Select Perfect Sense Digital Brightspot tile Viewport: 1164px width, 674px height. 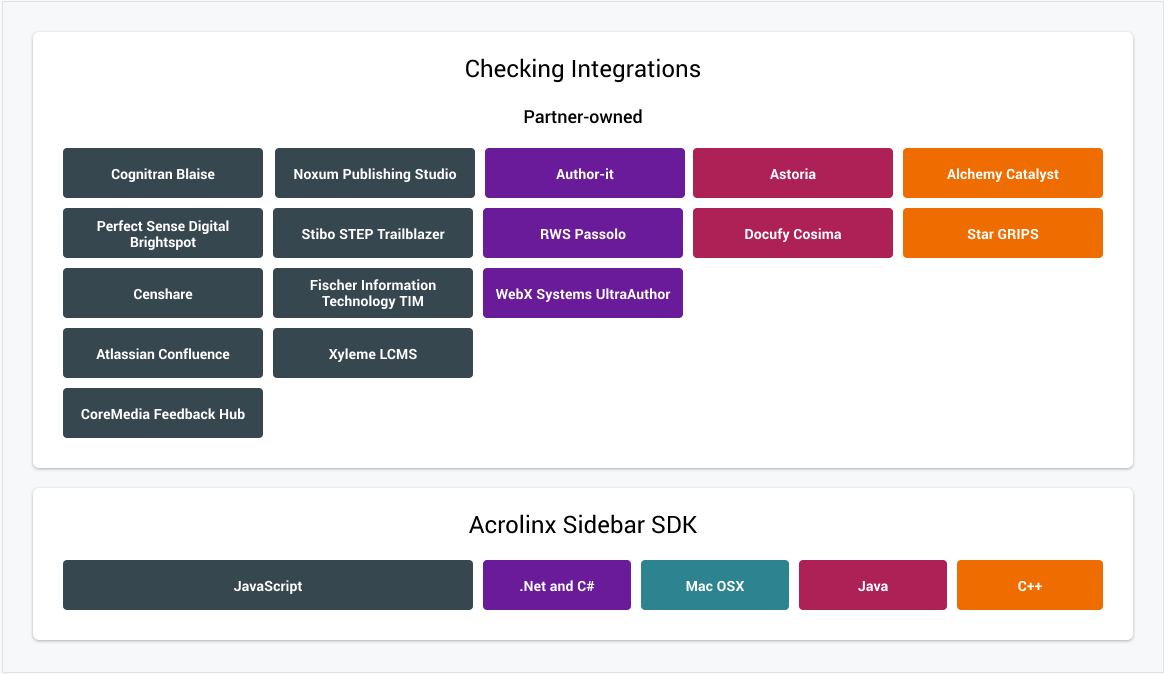click(163, 233)
